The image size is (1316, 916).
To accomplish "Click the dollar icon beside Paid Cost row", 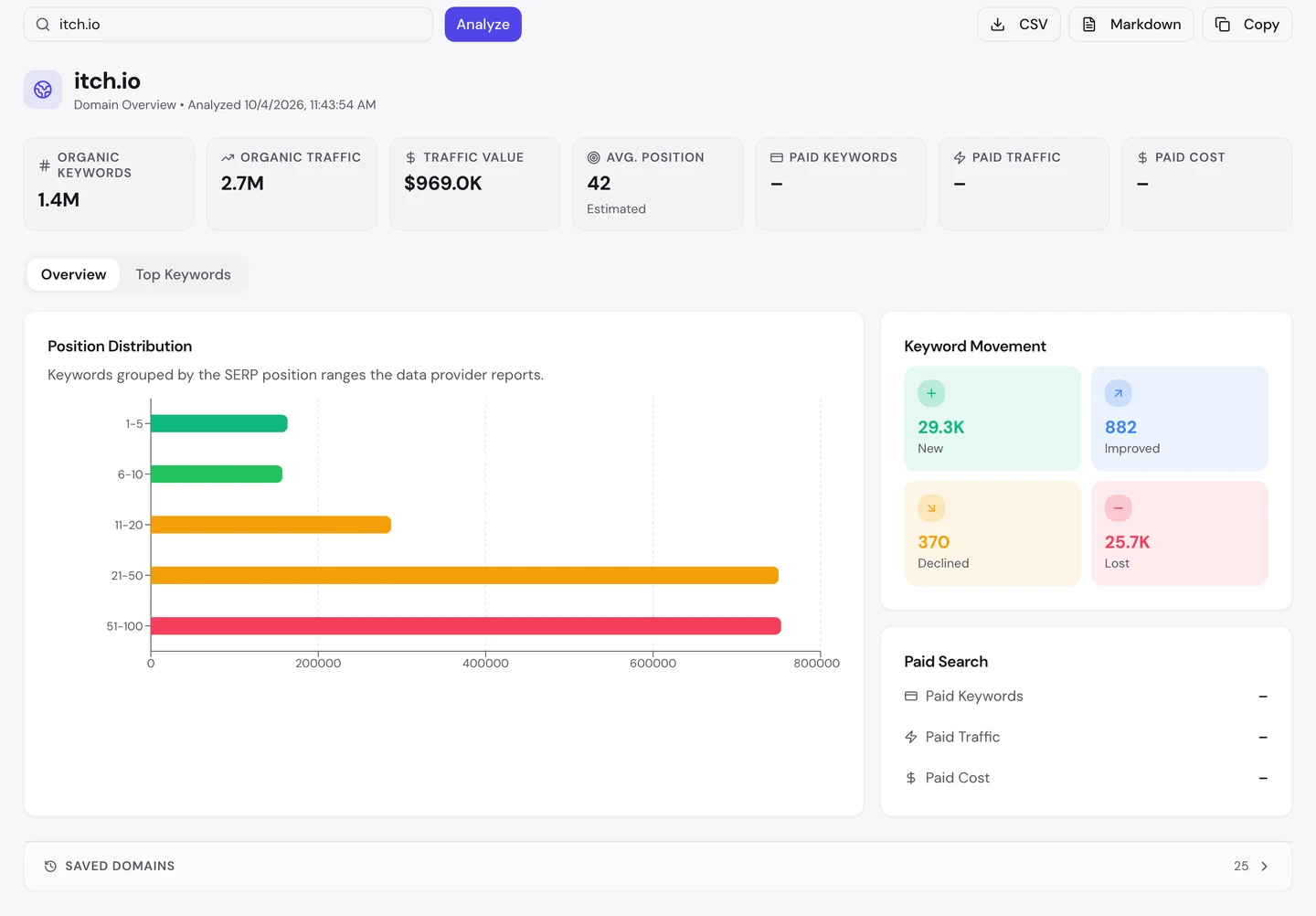I will point(911,778).
